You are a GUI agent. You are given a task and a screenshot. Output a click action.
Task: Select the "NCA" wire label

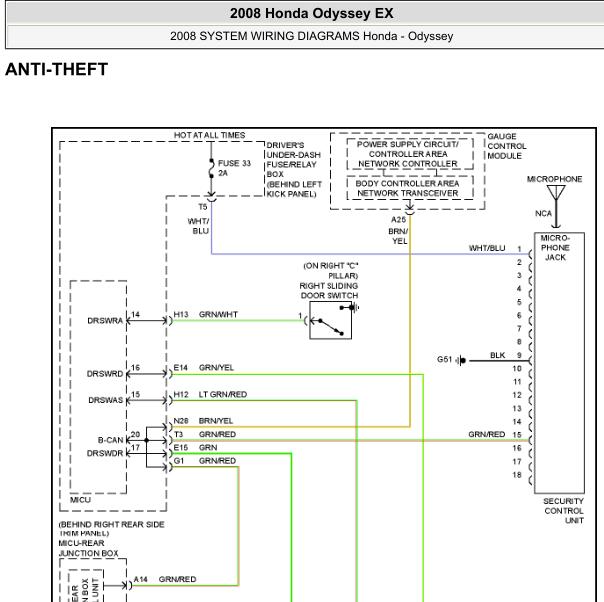coord(543,213)
